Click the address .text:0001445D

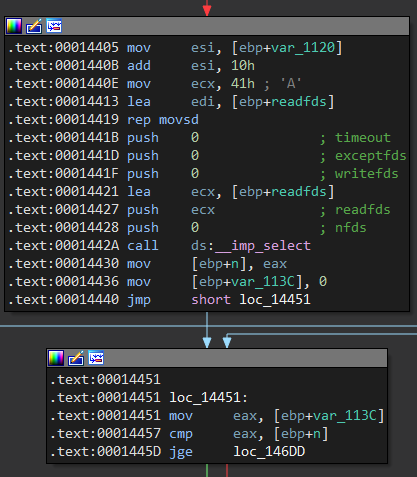coord(105,451)
